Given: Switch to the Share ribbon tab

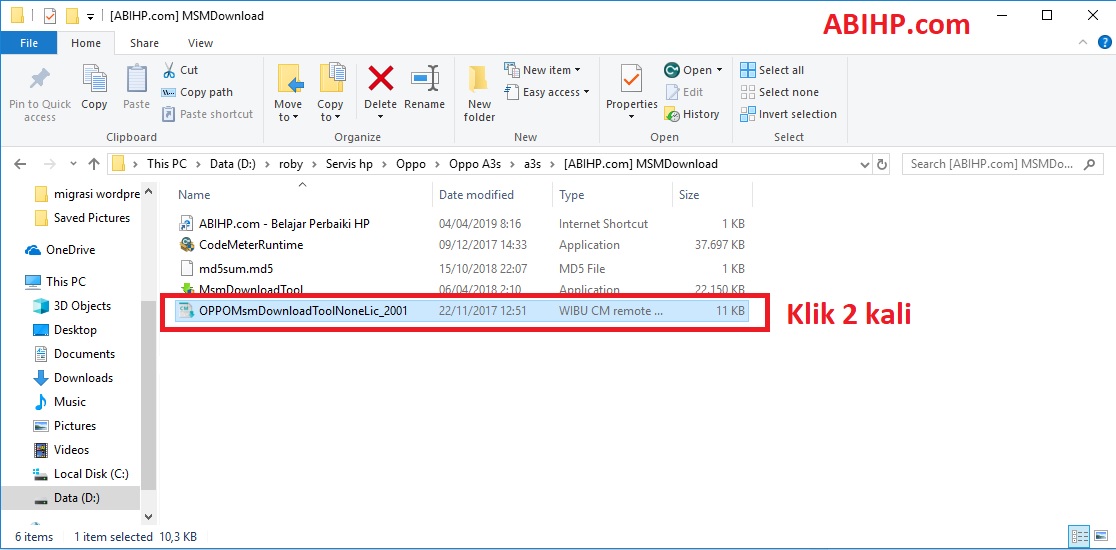Looking at the screenshot, I should coord(144,43).
